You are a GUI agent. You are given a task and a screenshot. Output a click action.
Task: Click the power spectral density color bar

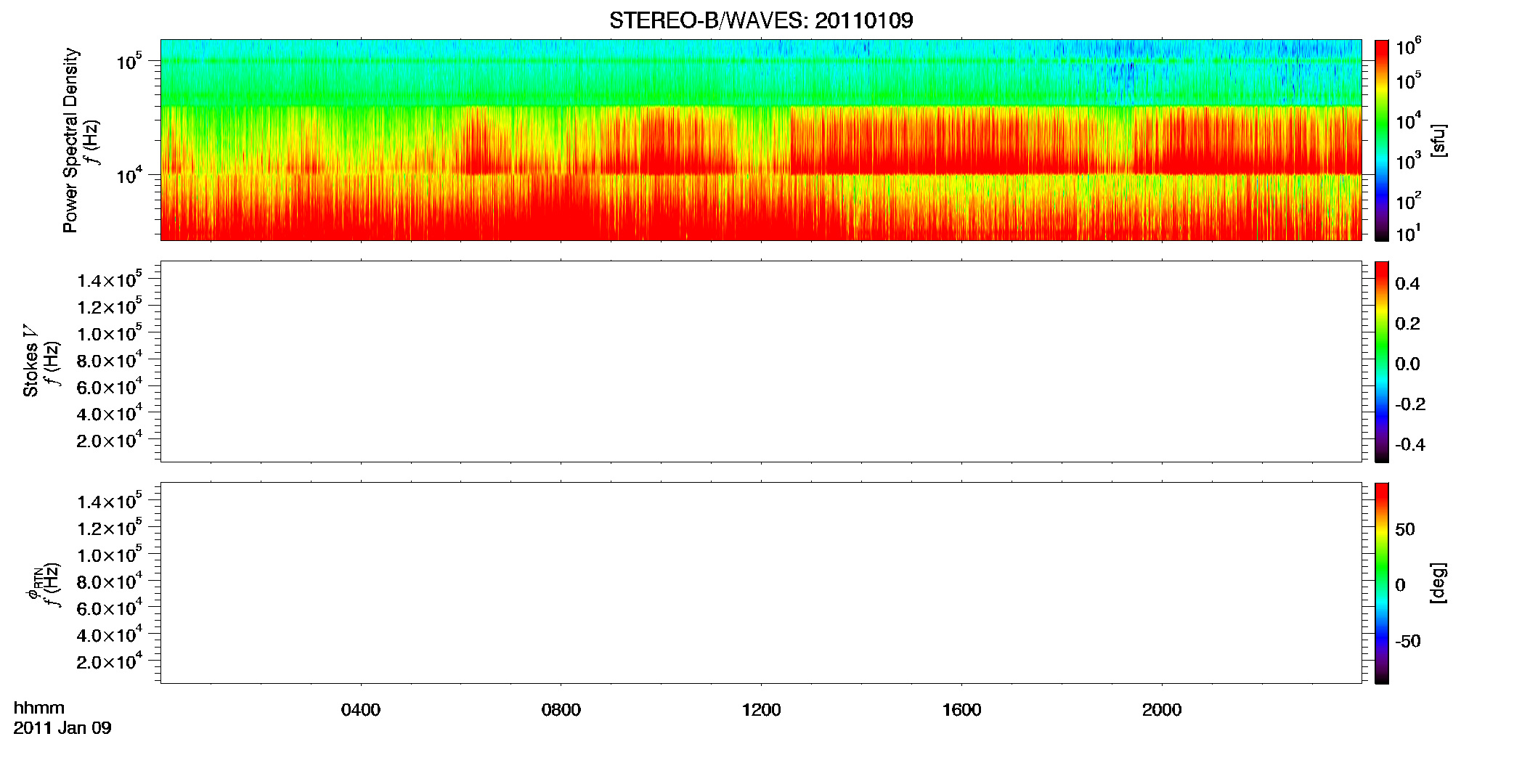point(1382,140)
